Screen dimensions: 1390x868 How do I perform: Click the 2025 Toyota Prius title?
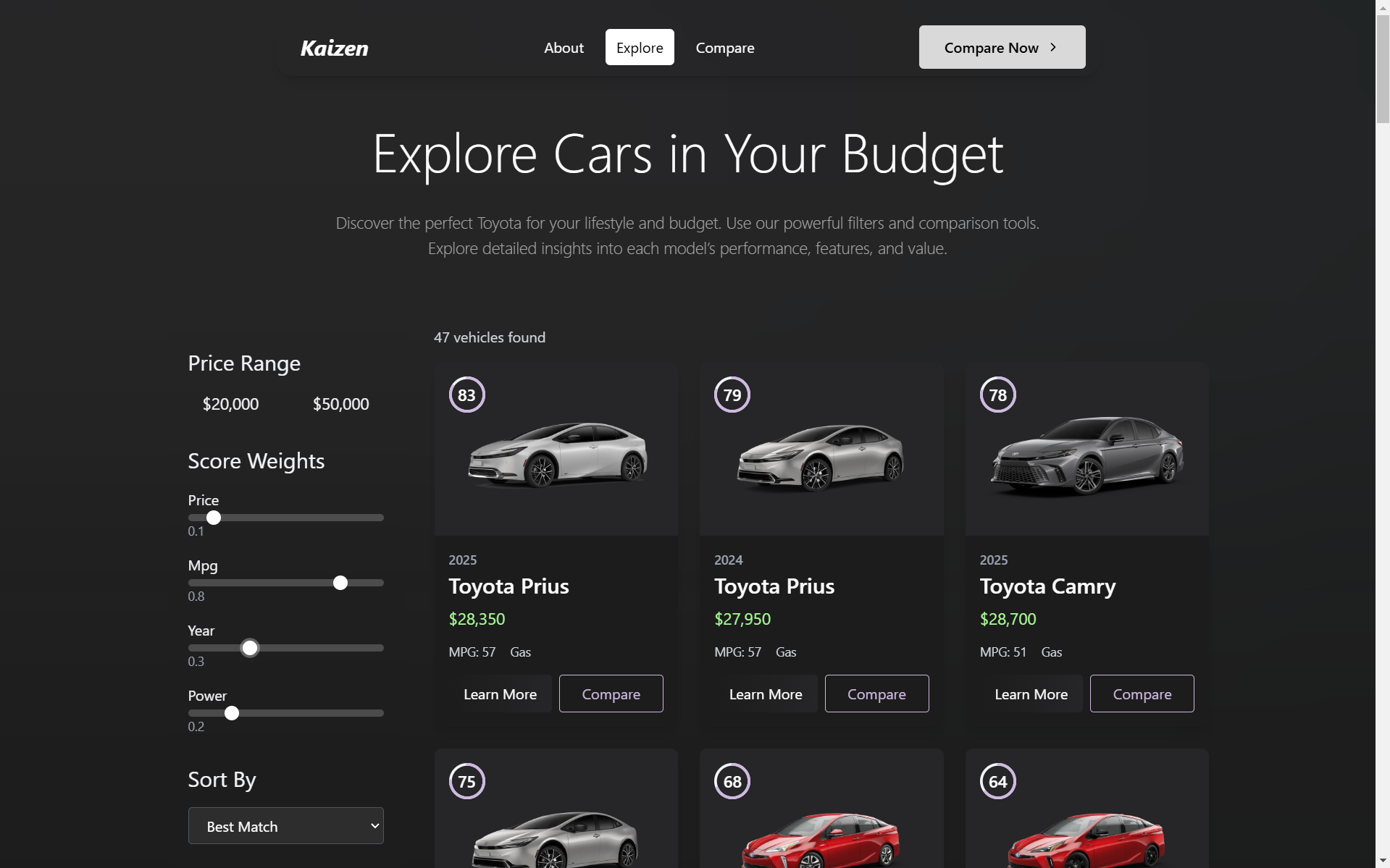(x=508, y=586)
